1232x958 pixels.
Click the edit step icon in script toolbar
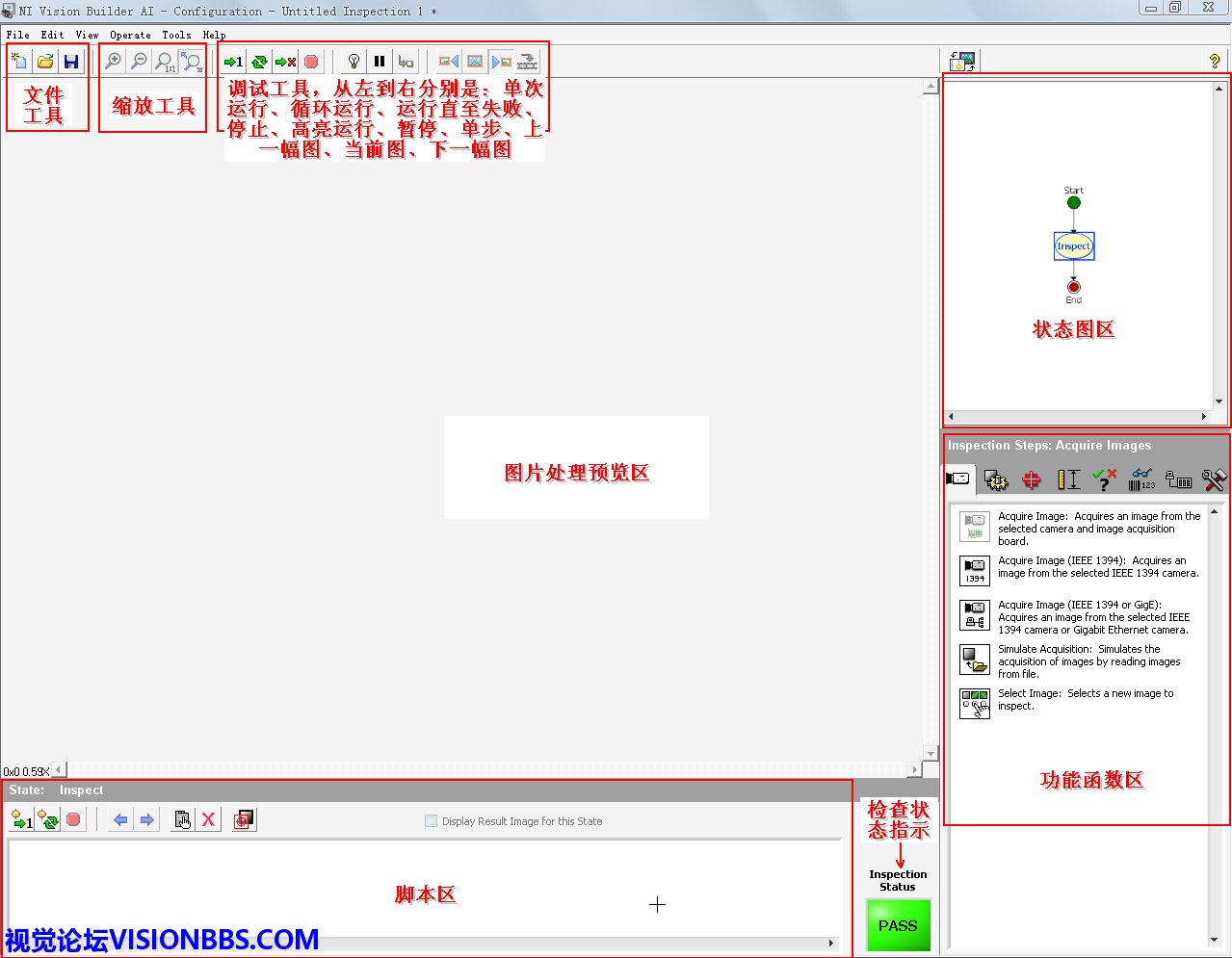[183, 819]
